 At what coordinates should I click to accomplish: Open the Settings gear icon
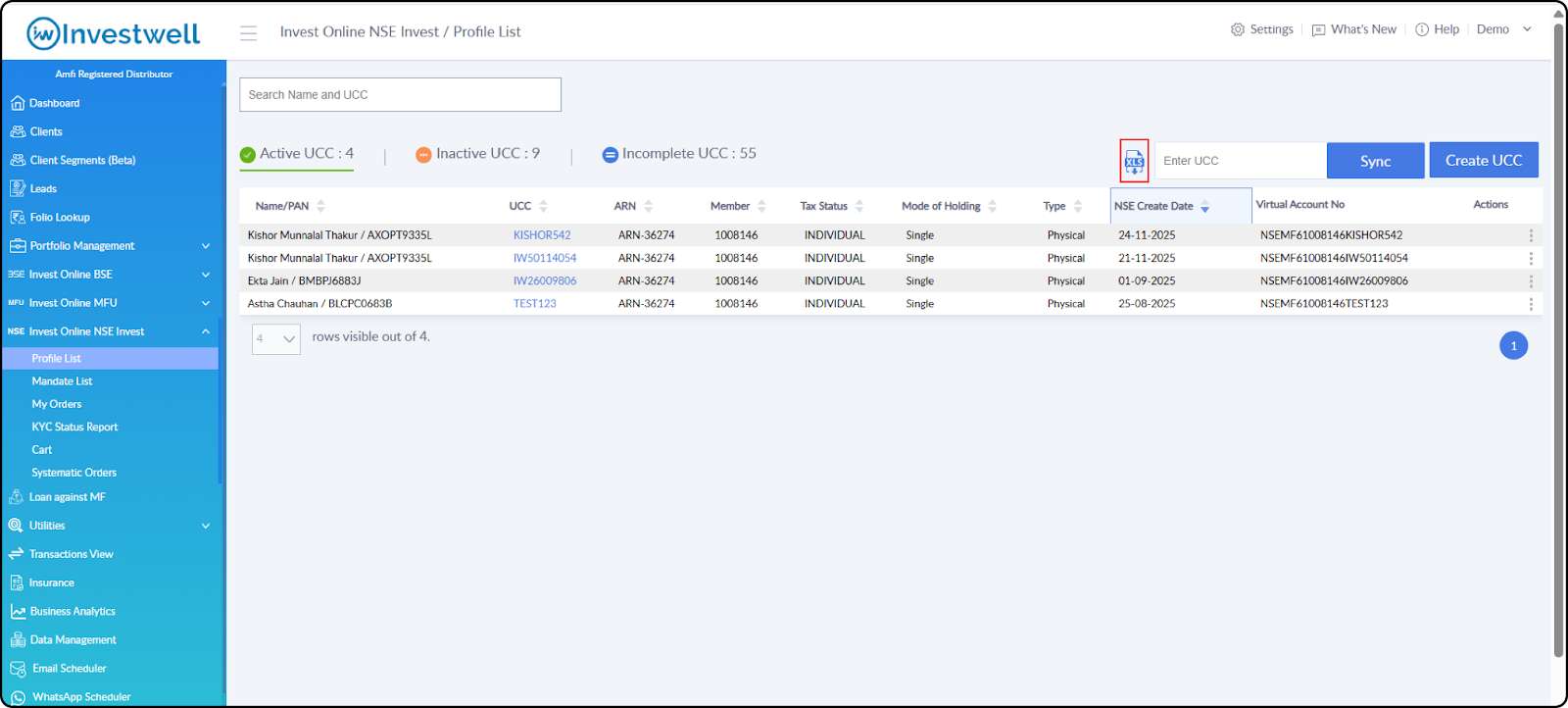tap(1238, 29)
